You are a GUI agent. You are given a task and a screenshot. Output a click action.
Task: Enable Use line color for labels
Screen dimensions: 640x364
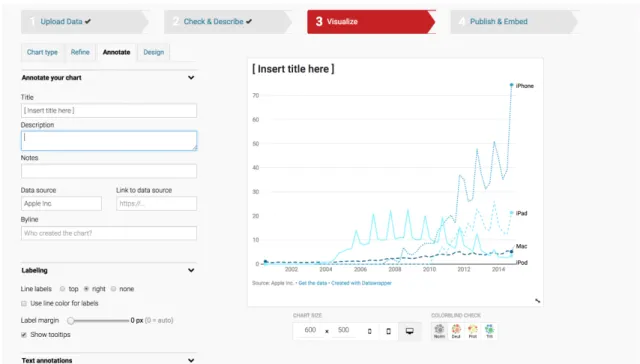[24, 303]
